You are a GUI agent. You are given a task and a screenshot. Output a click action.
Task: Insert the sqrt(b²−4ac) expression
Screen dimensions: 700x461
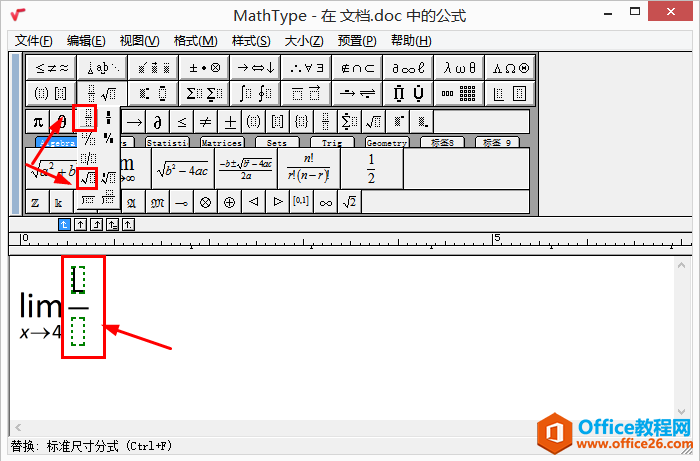tap(183, 169)
